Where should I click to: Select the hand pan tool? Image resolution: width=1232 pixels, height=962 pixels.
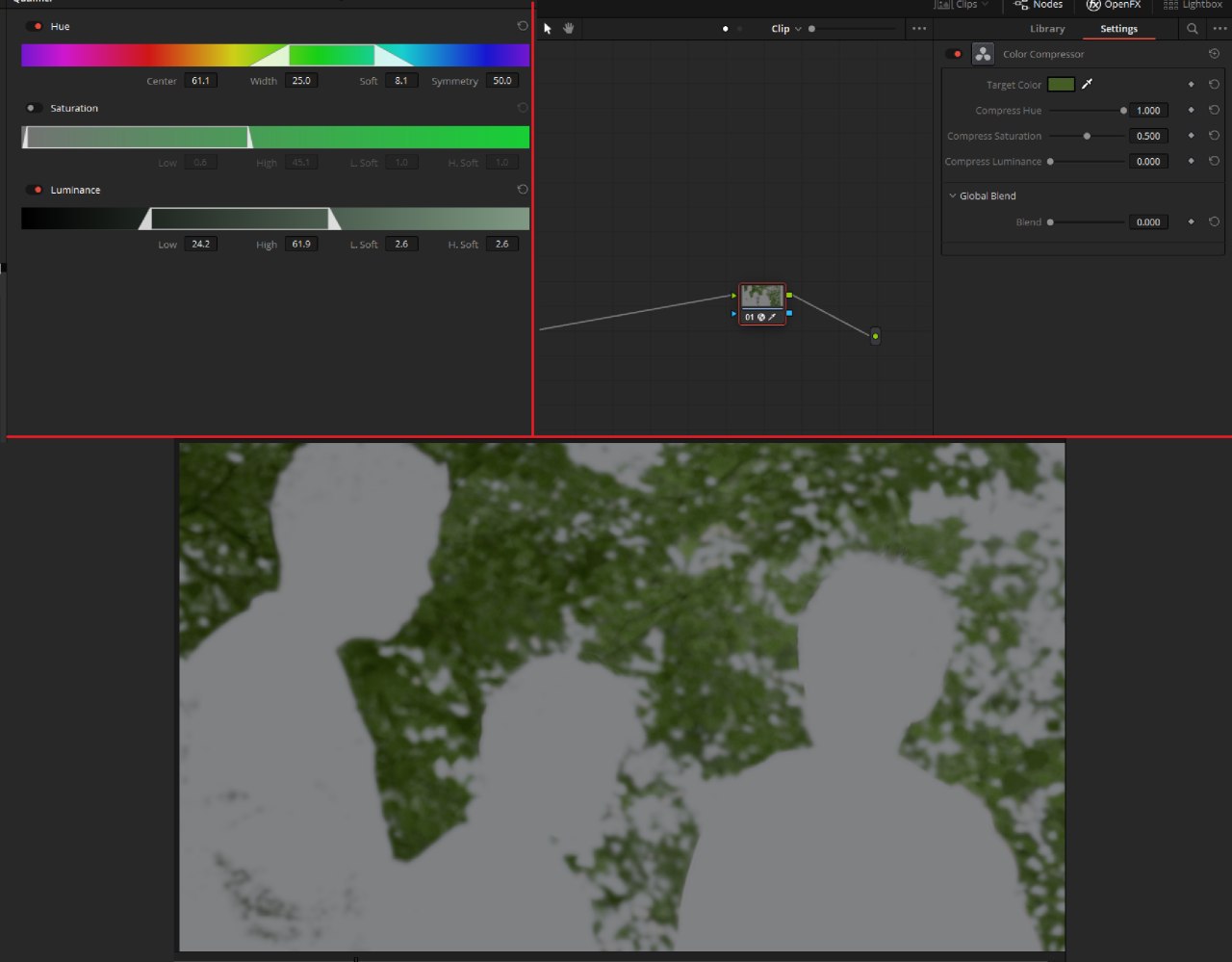[569, 29]
